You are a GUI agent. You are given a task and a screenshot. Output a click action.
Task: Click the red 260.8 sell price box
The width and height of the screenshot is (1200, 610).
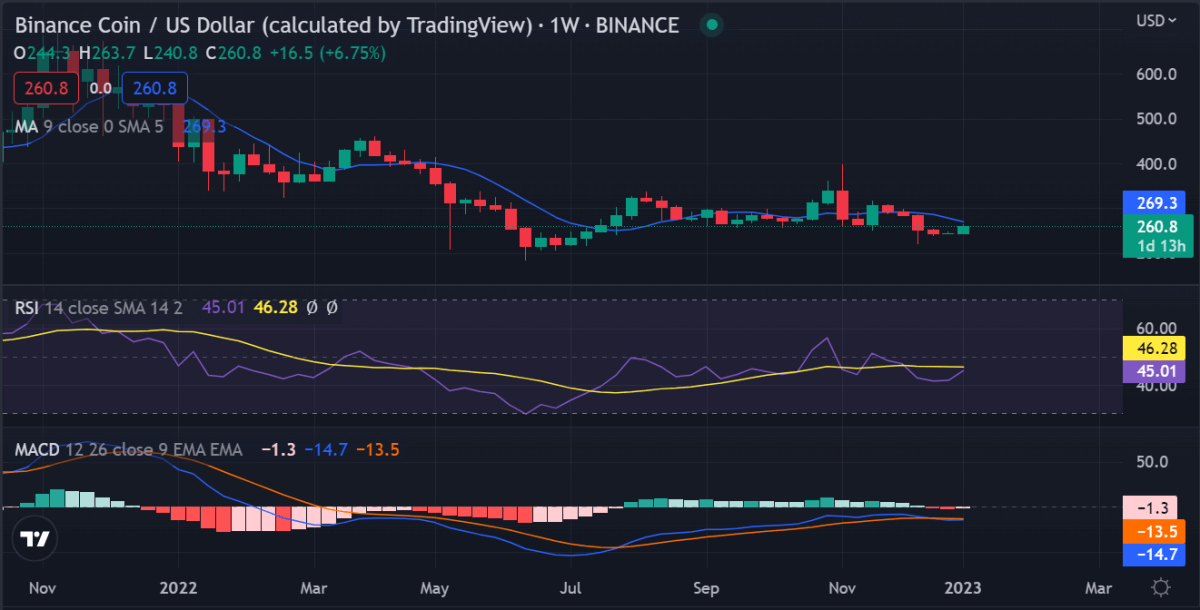click(46, 88)
